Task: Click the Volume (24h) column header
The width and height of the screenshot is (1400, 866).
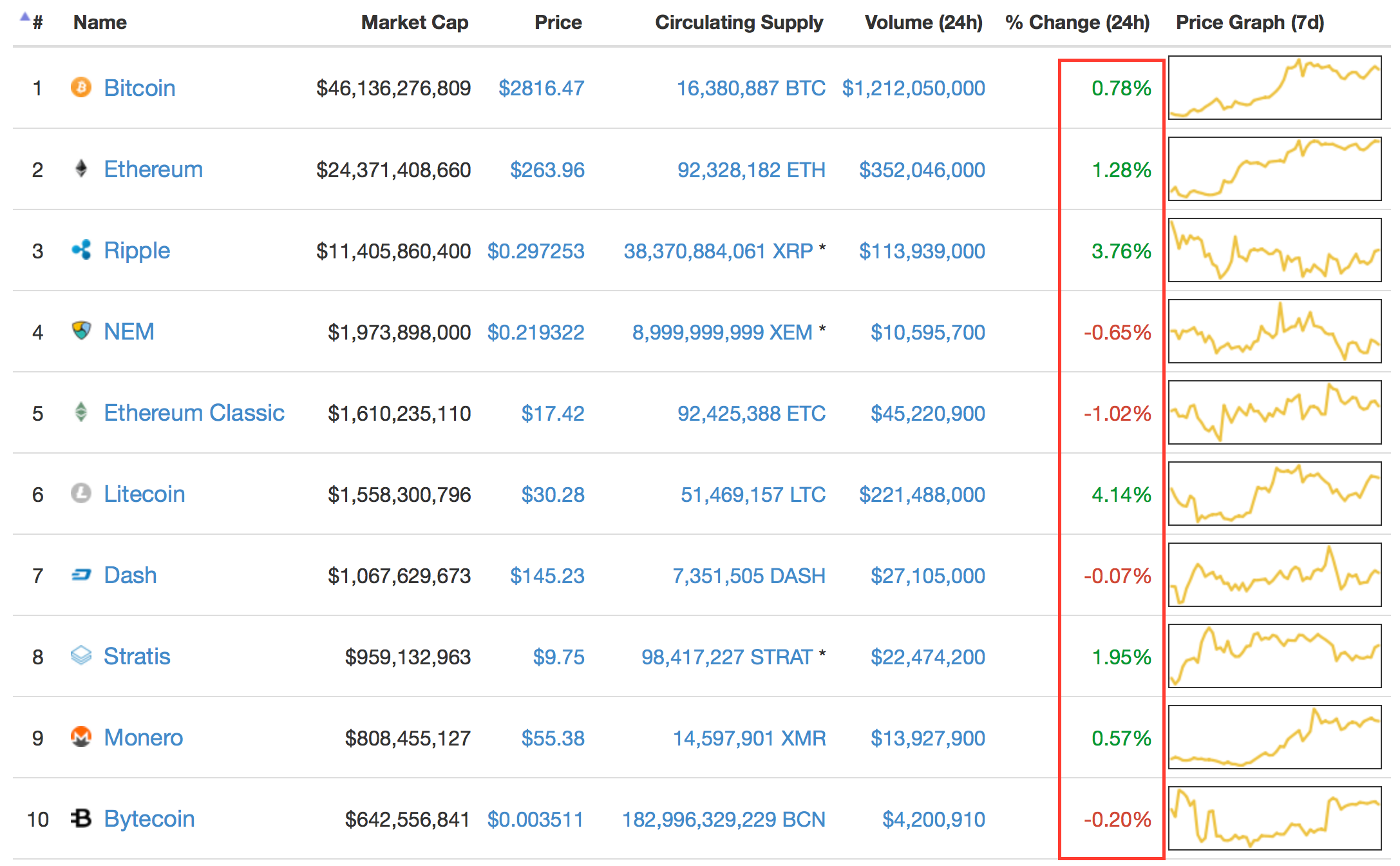Action: [923, 23]
